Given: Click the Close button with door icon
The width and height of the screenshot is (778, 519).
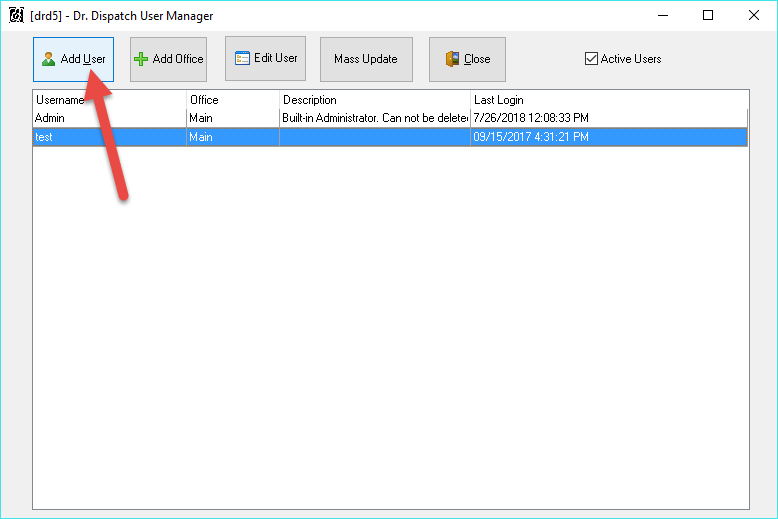Looking at the screenshot, I should pos(467,59).
